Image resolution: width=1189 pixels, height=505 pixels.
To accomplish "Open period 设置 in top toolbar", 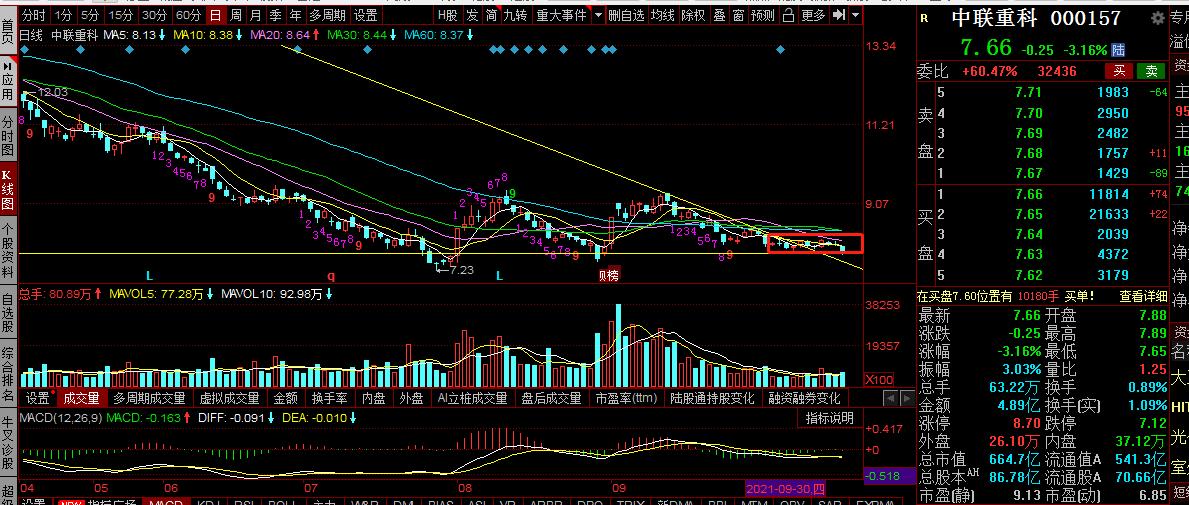I will 365,15.
